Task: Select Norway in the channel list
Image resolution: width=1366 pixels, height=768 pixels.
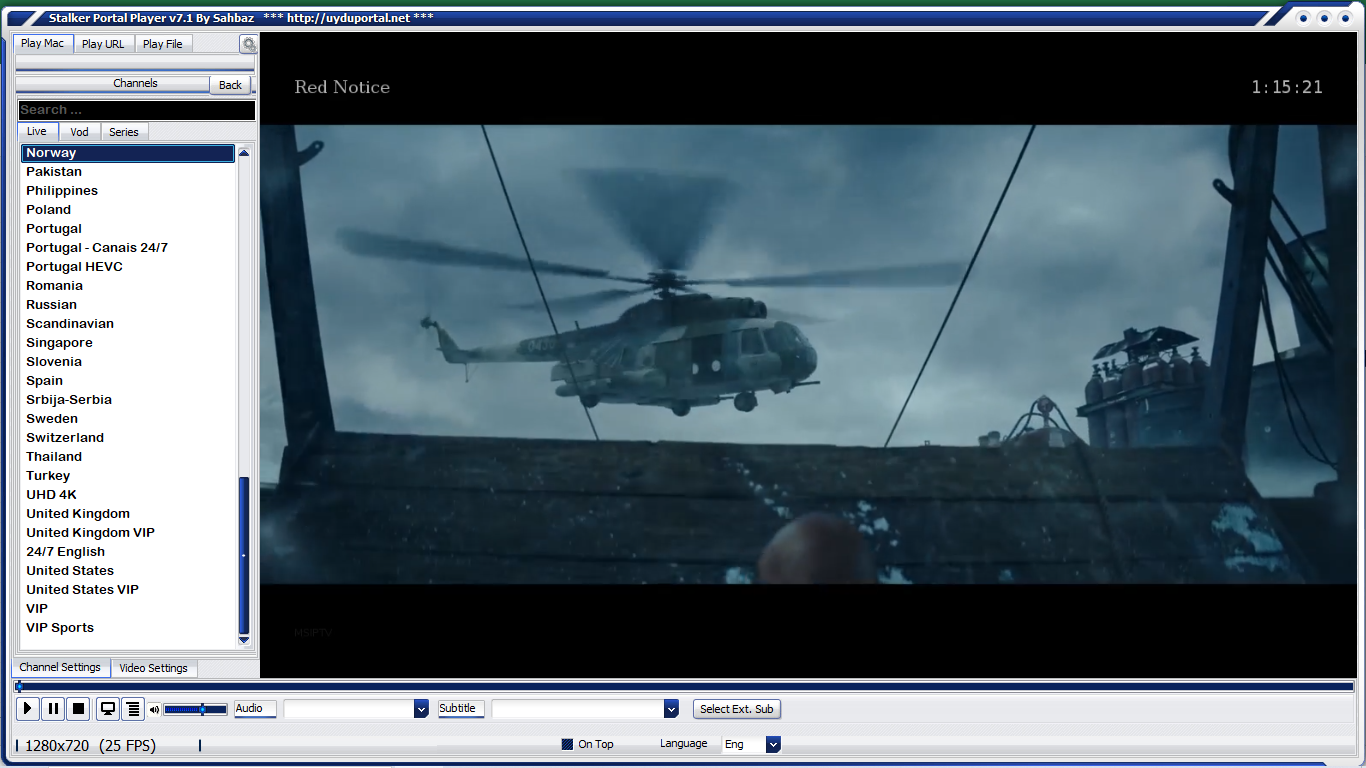Action: coord(128,153)
